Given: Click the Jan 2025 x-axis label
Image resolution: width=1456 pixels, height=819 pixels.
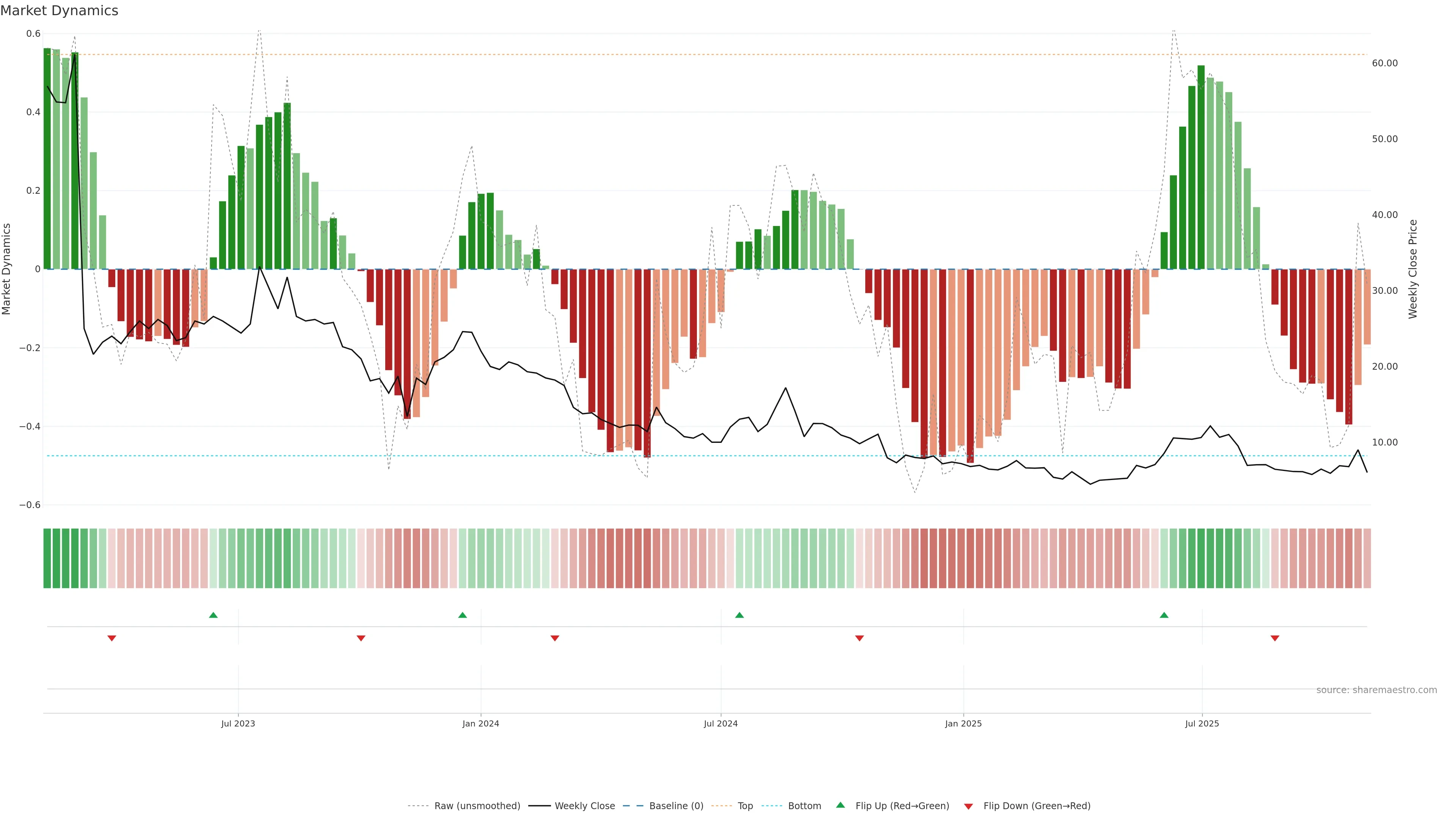Looking at the screenshot, I should coord(963,723).
